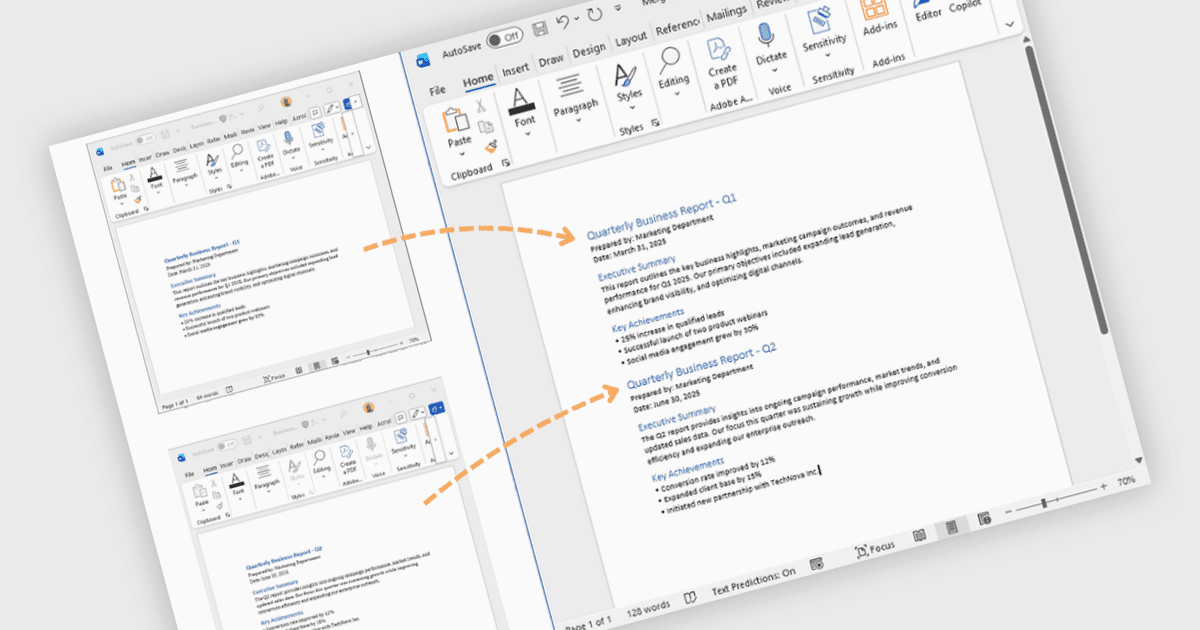Switch to Print Layout view in large window
Viewport: 1200px width, 630px height.
(x=952, y=529)
